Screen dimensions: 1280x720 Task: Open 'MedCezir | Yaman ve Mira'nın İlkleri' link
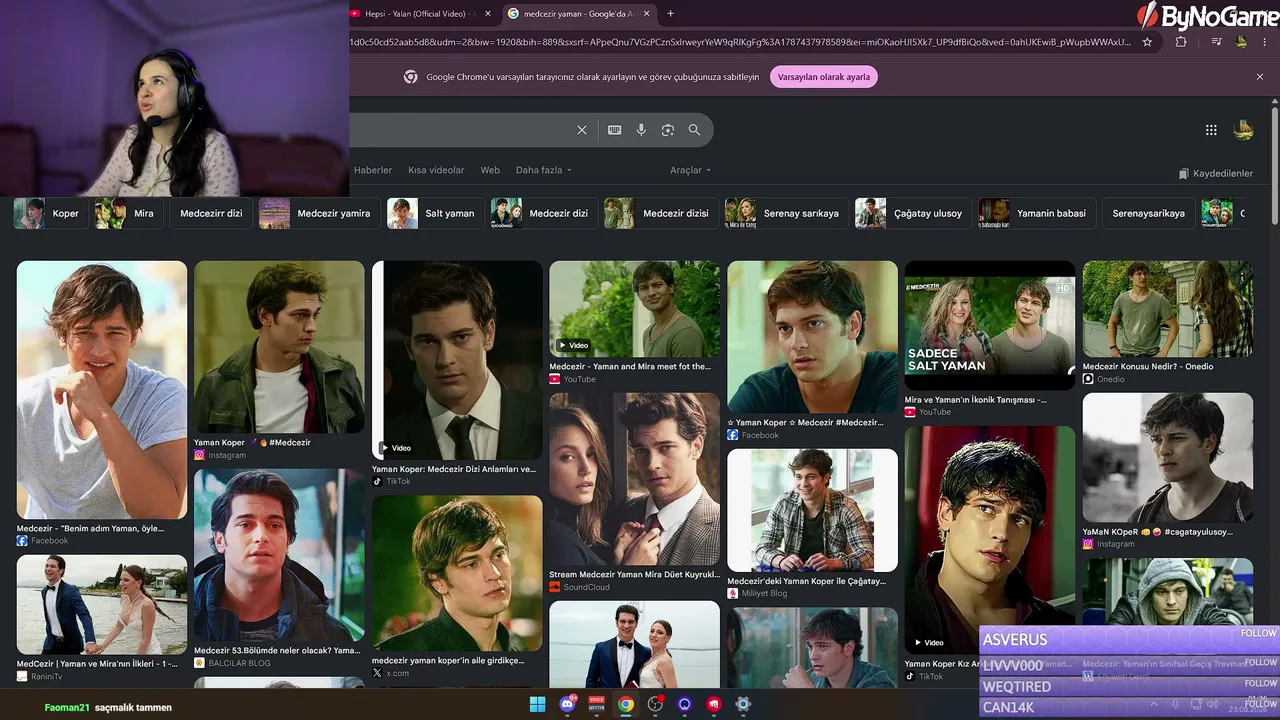click(x=97, y=664)
